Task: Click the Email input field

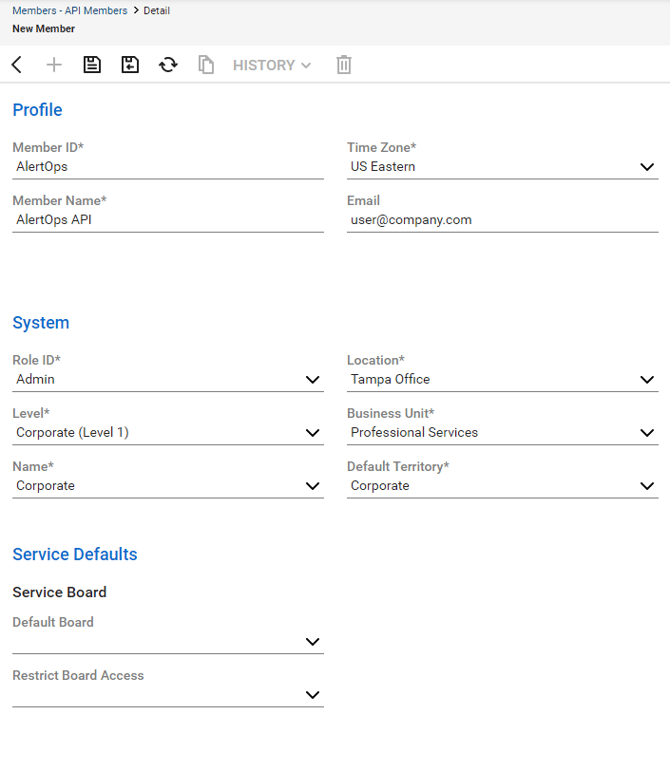Action: pos(502,220)
